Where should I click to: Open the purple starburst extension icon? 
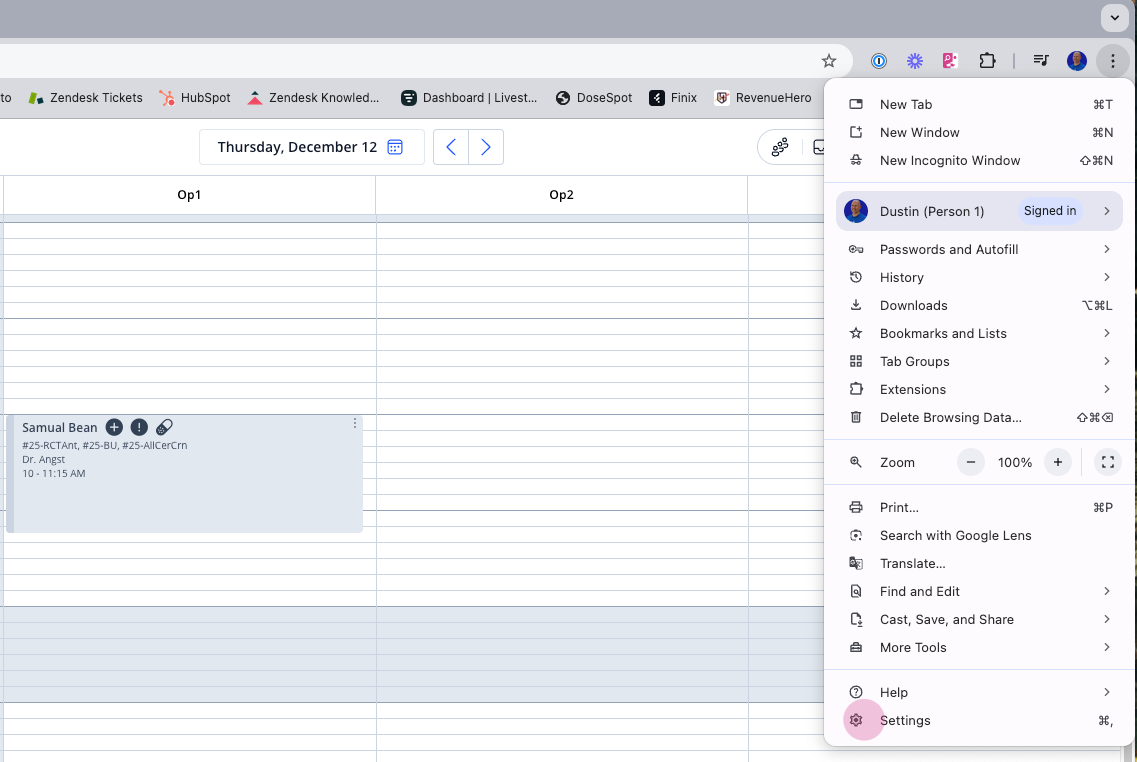pyautogui.click(x=915, y=61)
